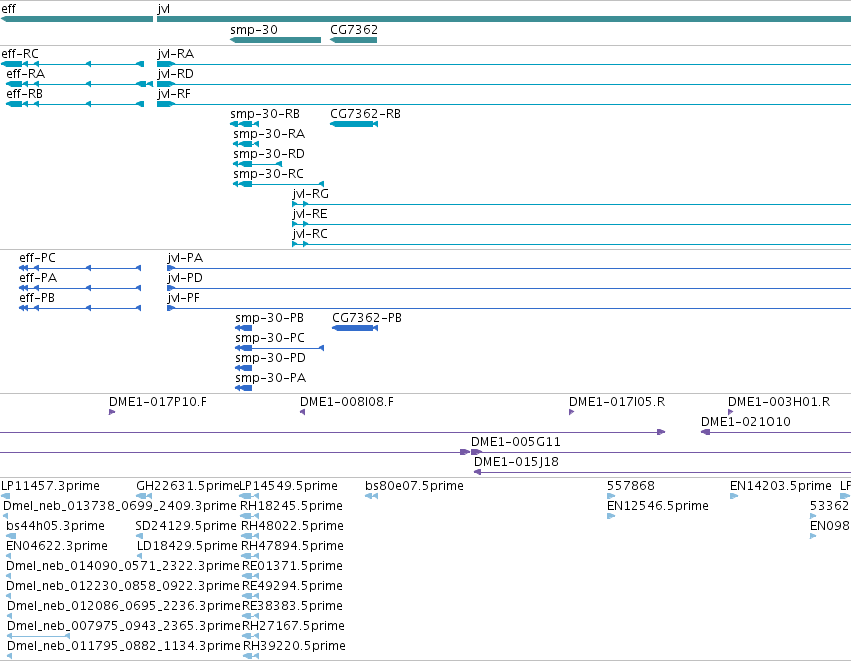Click the 557868 feature label
Viewport: 851px width, 661px height.
(631, 486)
